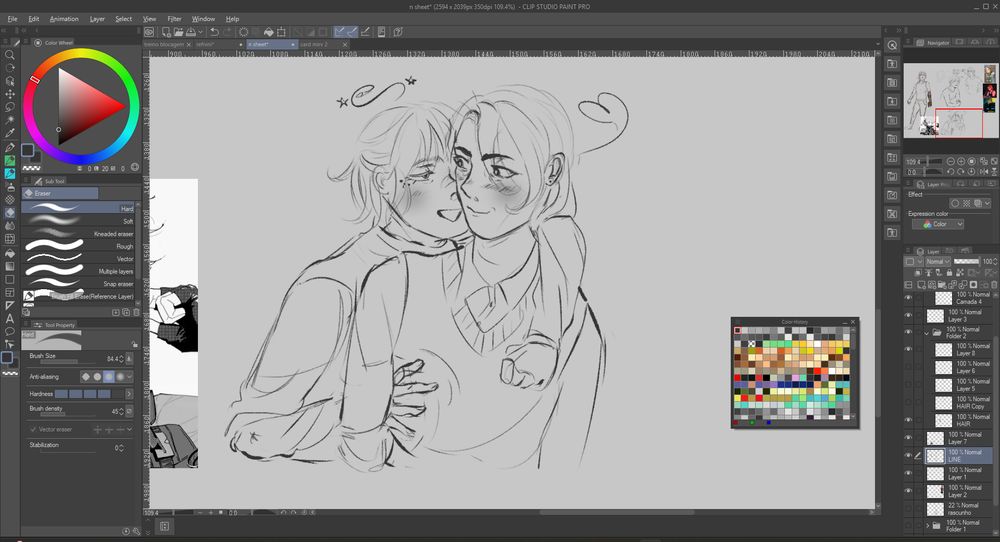Open the File menu

tap(12, 18)
